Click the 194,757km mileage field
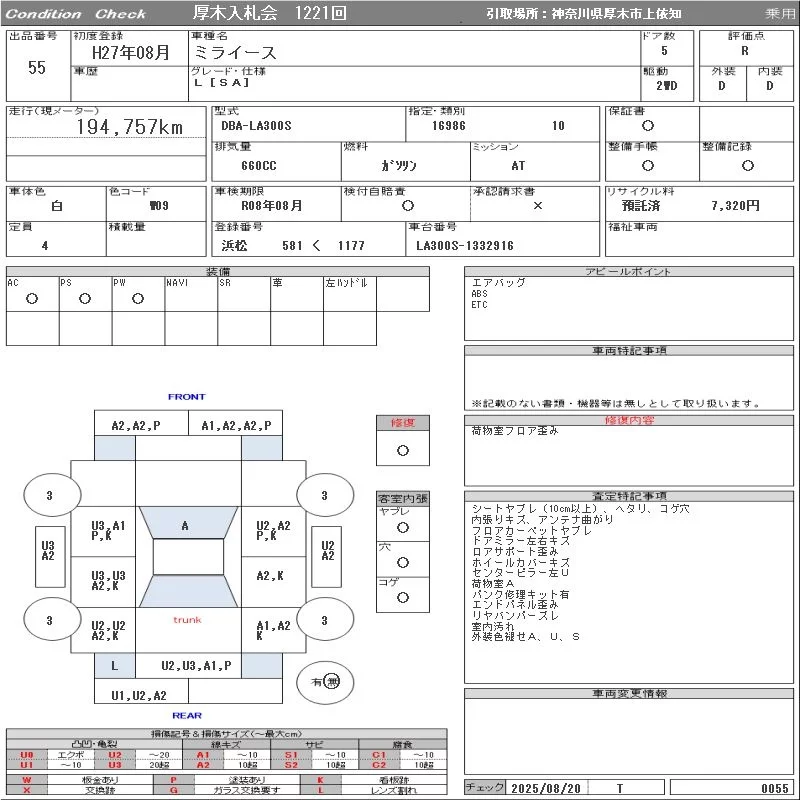Viewport: 800px width, 800px height. point(130,127)
